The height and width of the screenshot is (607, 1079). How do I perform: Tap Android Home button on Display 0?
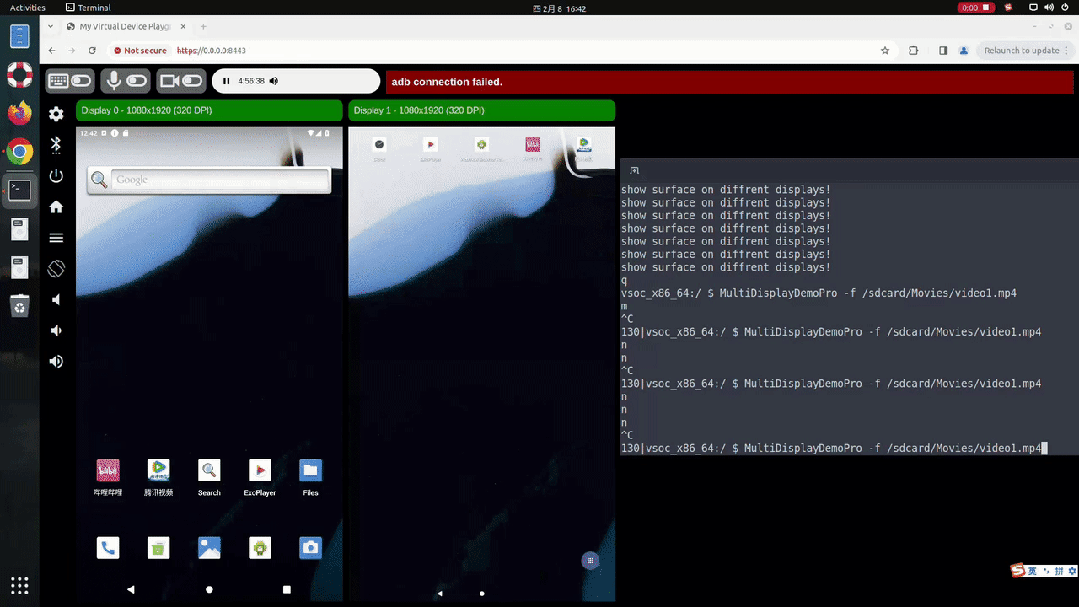[209, 590]
